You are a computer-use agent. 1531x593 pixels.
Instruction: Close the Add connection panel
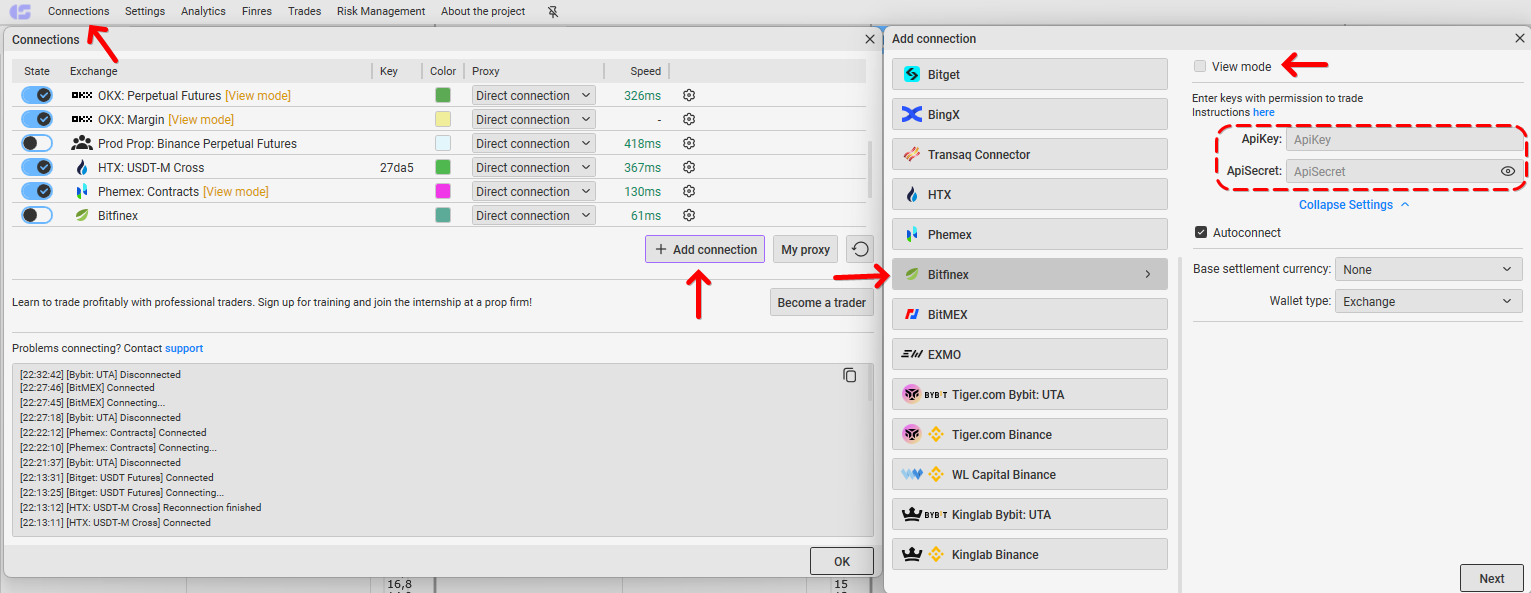click(1520, 38)
